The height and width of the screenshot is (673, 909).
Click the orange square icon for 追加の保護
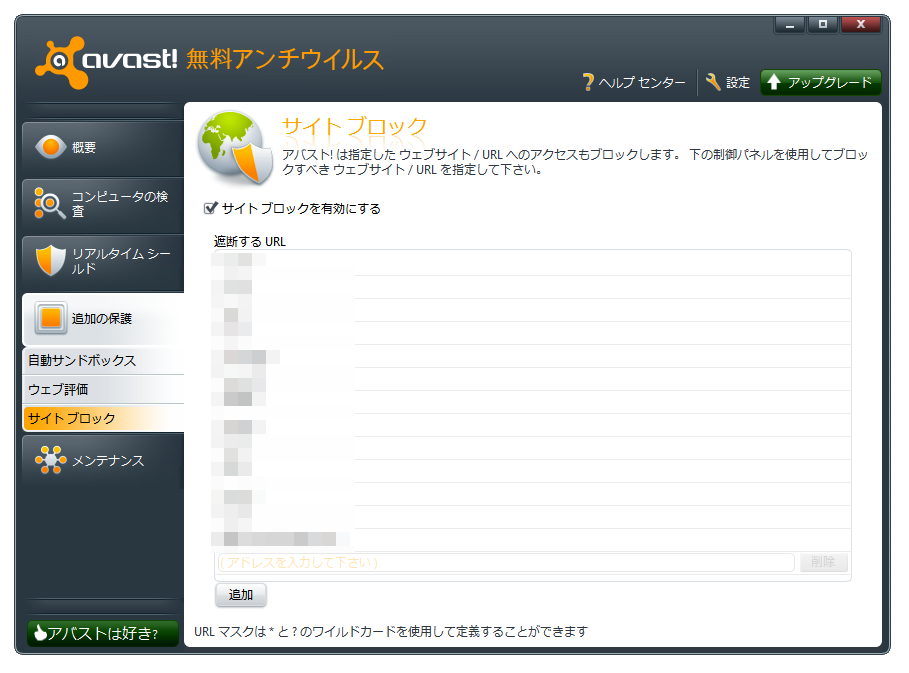(x=51, y=318)
